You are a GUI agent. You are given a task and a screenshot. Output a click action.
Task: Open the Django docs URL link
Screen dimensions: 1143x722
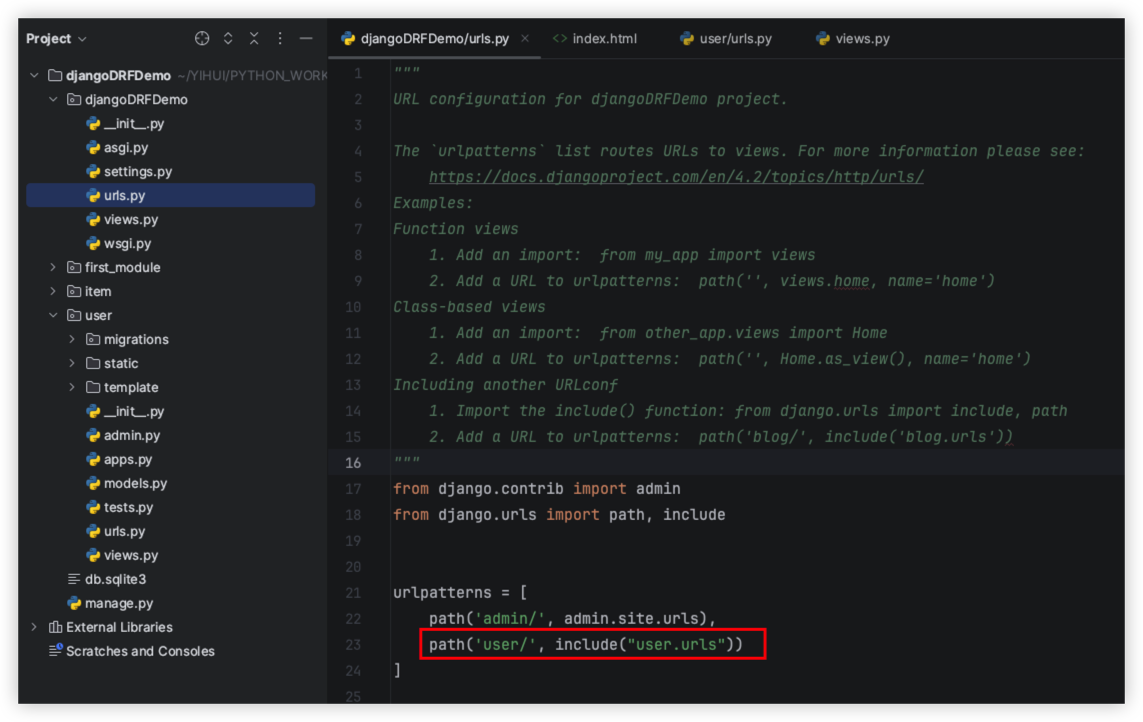point(676,177)
